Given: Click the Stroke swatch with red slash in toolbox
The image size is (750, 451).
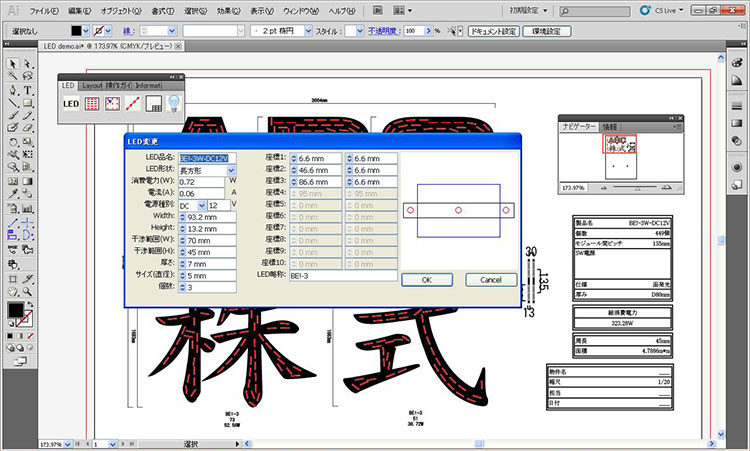Looking at the screenshot, I should click(x=25, y=319).
